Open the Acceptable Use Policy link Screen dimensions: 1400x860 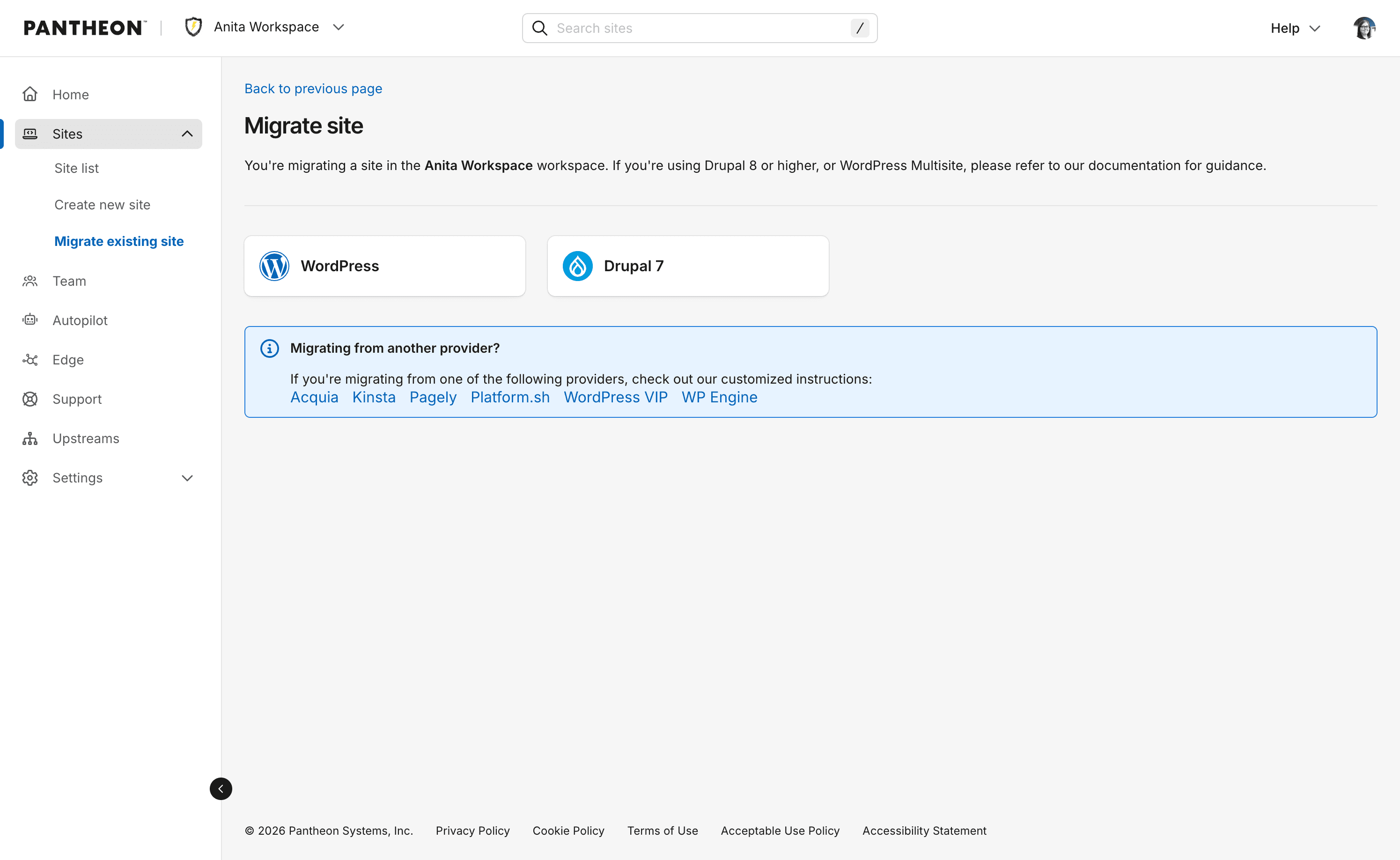tap(781, 830)
